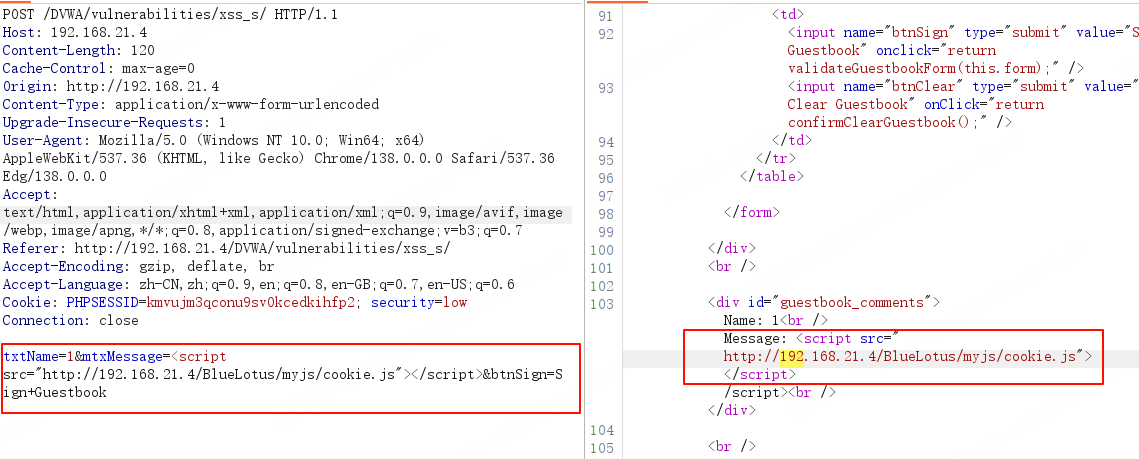Click the div id="guestbook_comments" tag
This screenshot has width=1139, height=459.
tap(824, 303)
